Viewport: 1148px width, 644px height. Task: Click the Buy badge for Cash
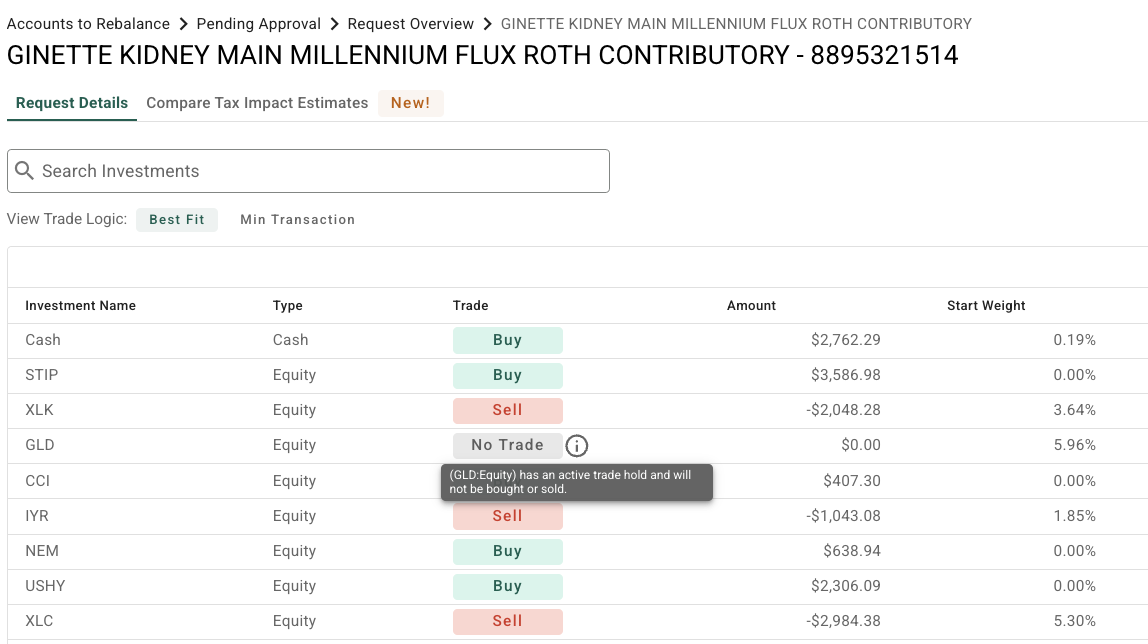tap(507, 340)
